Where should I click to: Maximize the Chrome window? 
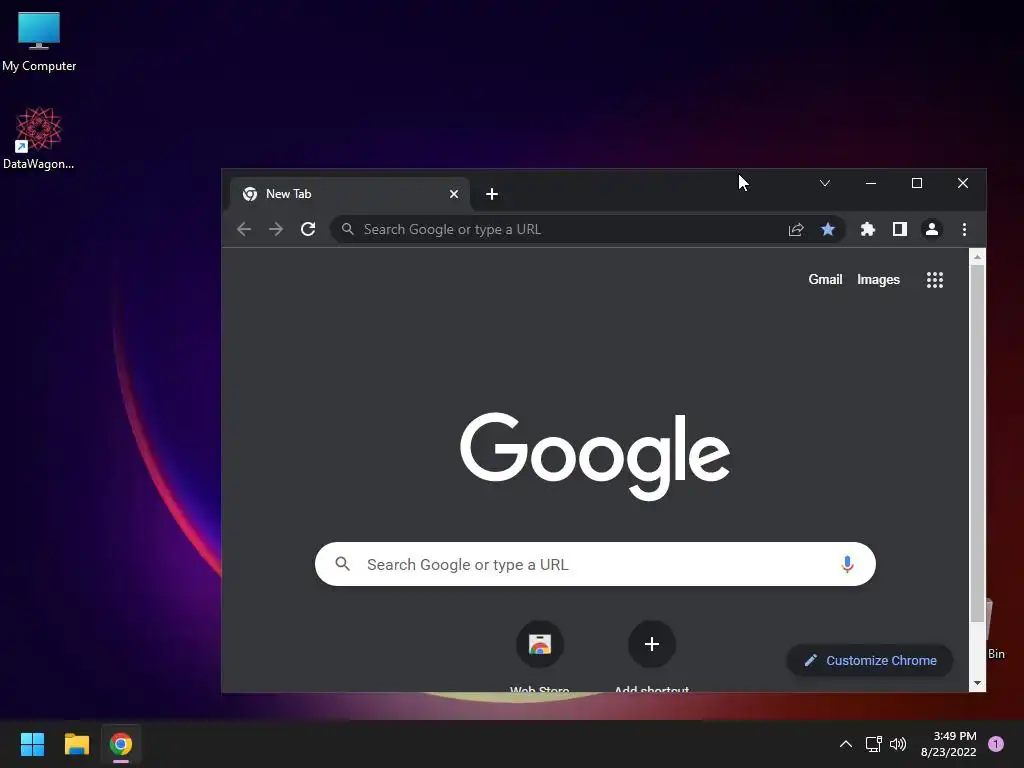[917, 184]
